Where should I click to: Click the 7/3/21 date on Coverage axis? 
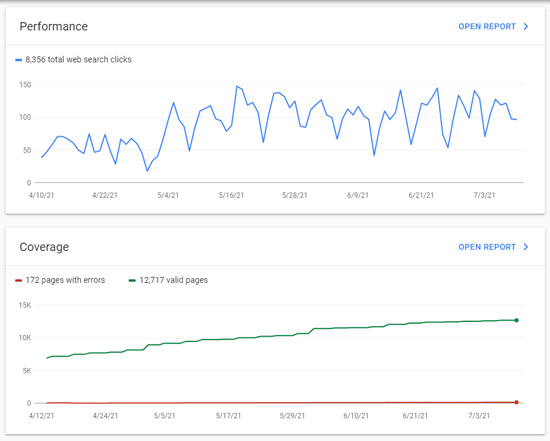point(479,416)
